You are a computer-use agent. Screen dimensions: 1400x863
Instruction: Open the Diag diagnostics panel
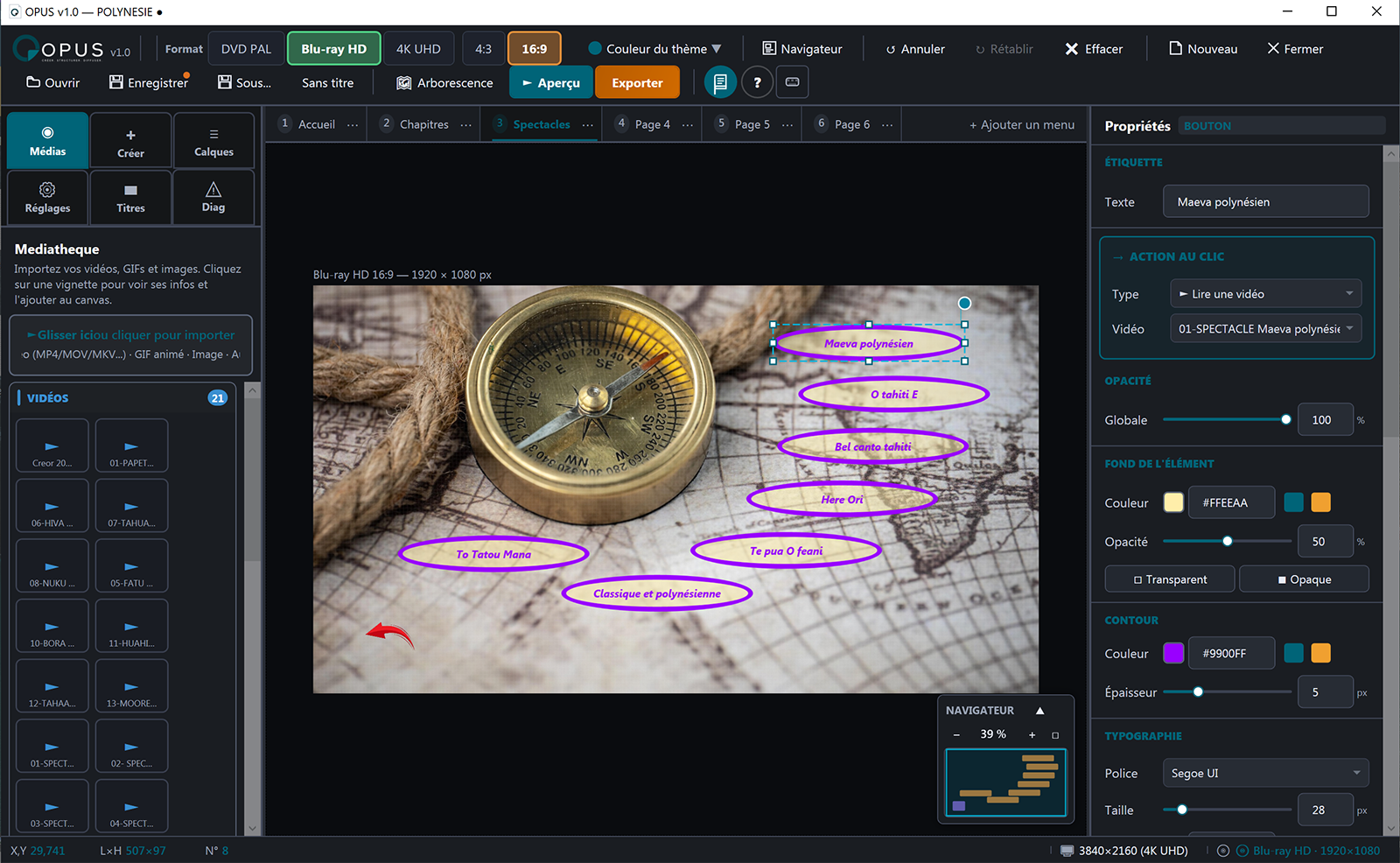(x=213, y=197)
